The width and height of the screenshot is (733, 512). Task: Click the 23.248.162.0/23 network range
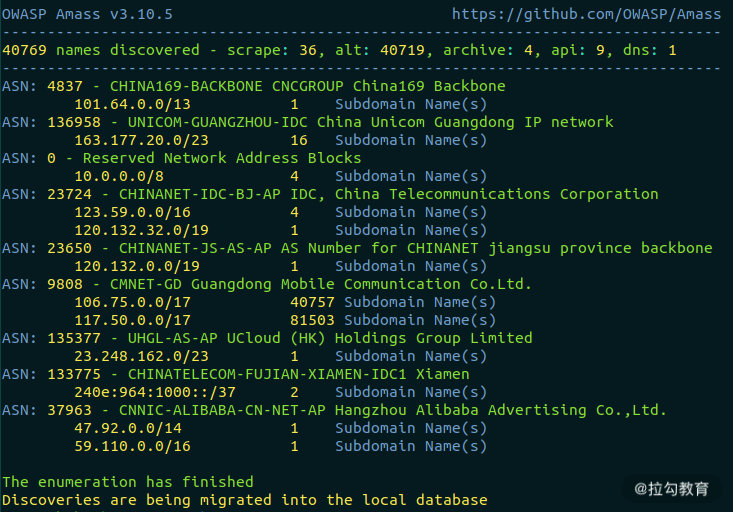(x=142, y=356)
